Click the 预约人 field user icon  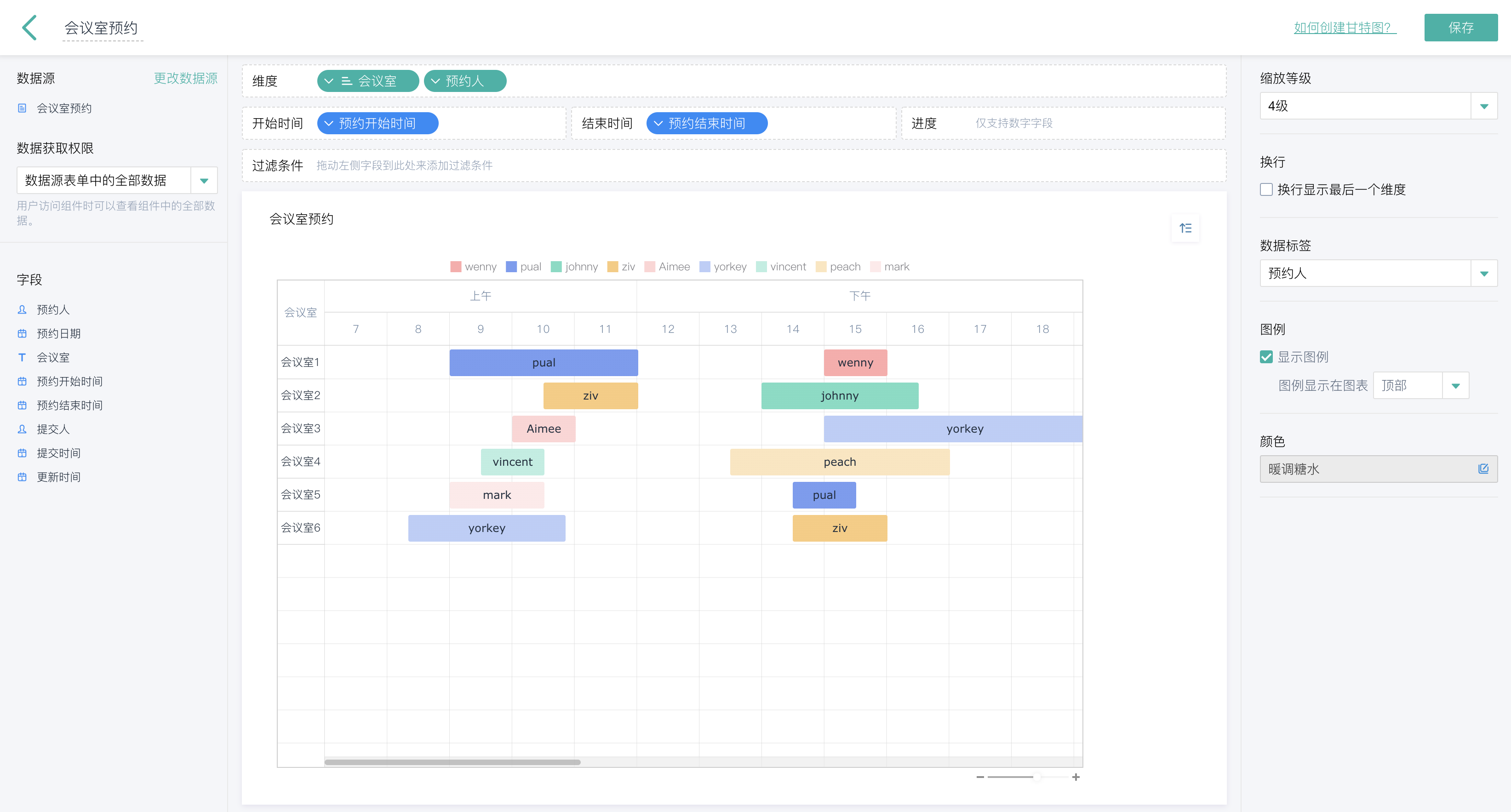click(22, 309)
